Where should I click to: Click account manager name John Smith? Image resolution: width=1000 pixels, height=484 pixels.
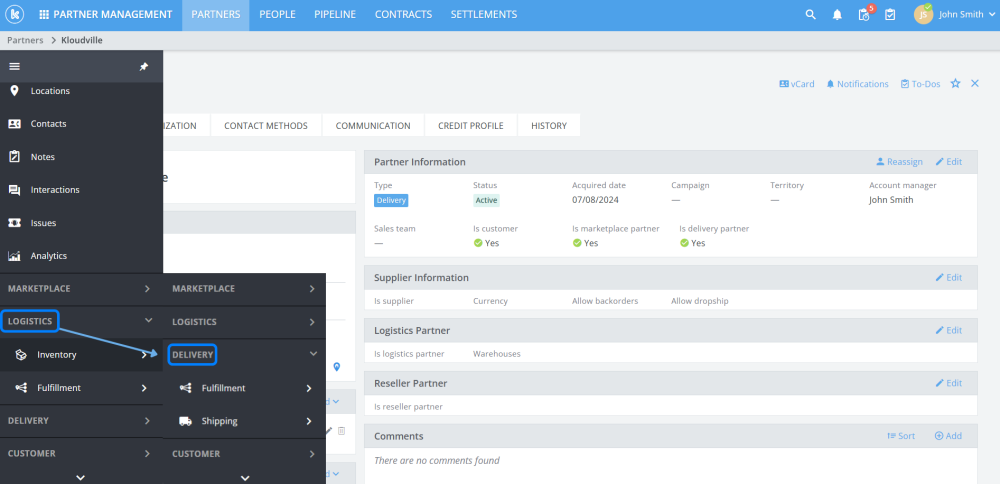coord(891,200)
